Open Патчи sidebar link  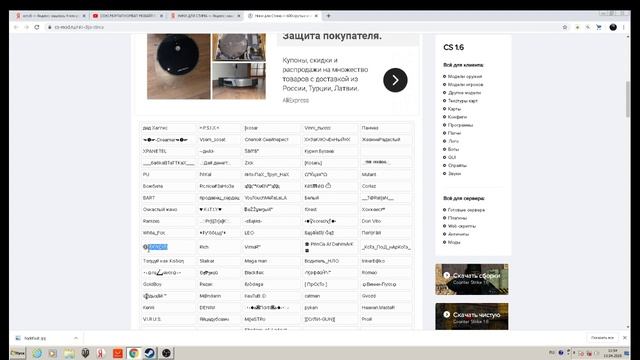point(454,133)
